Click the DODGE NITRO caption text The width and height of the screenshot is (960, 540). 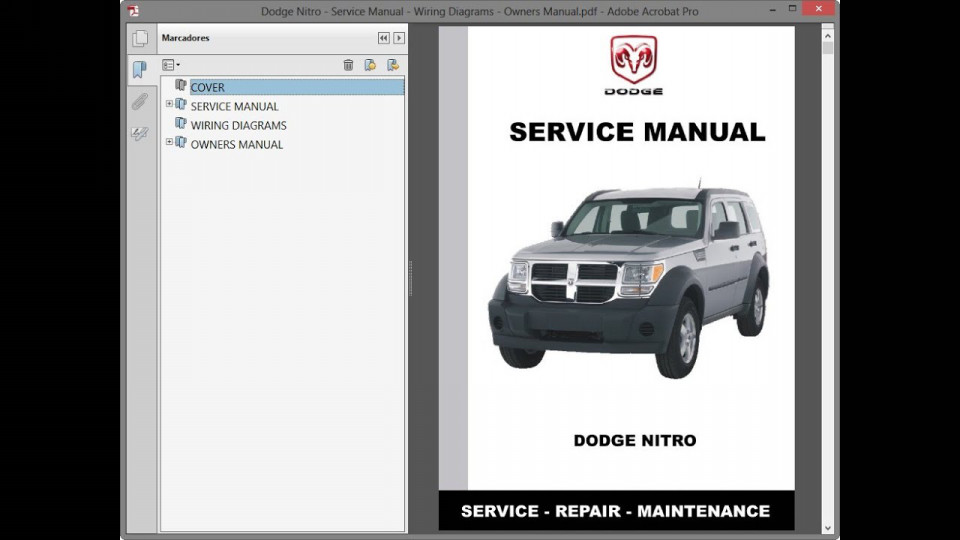tap(635, 440)
